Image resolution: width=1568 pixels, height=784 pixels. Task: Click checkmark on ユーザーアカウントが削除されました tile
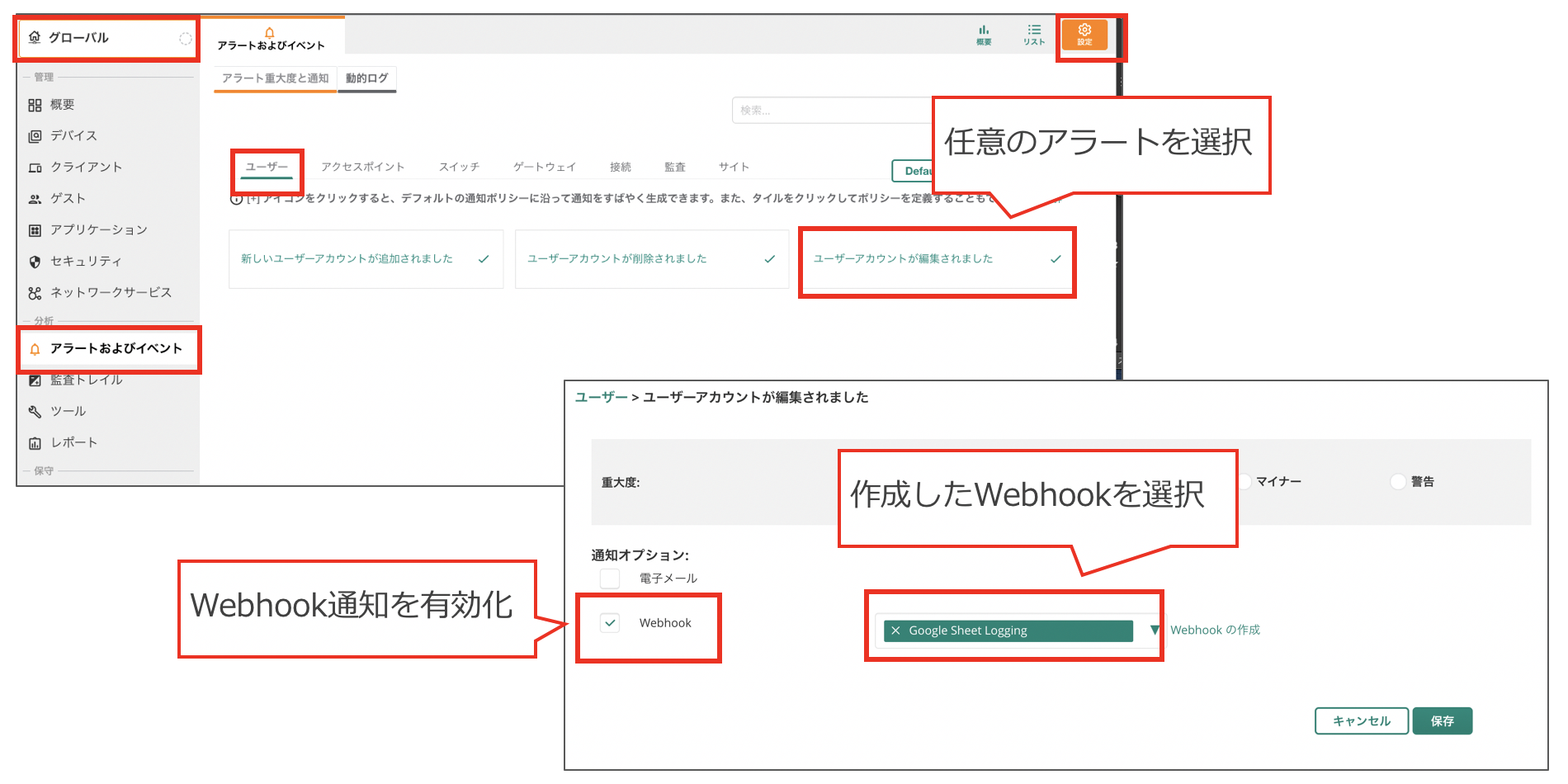(770, 259)
